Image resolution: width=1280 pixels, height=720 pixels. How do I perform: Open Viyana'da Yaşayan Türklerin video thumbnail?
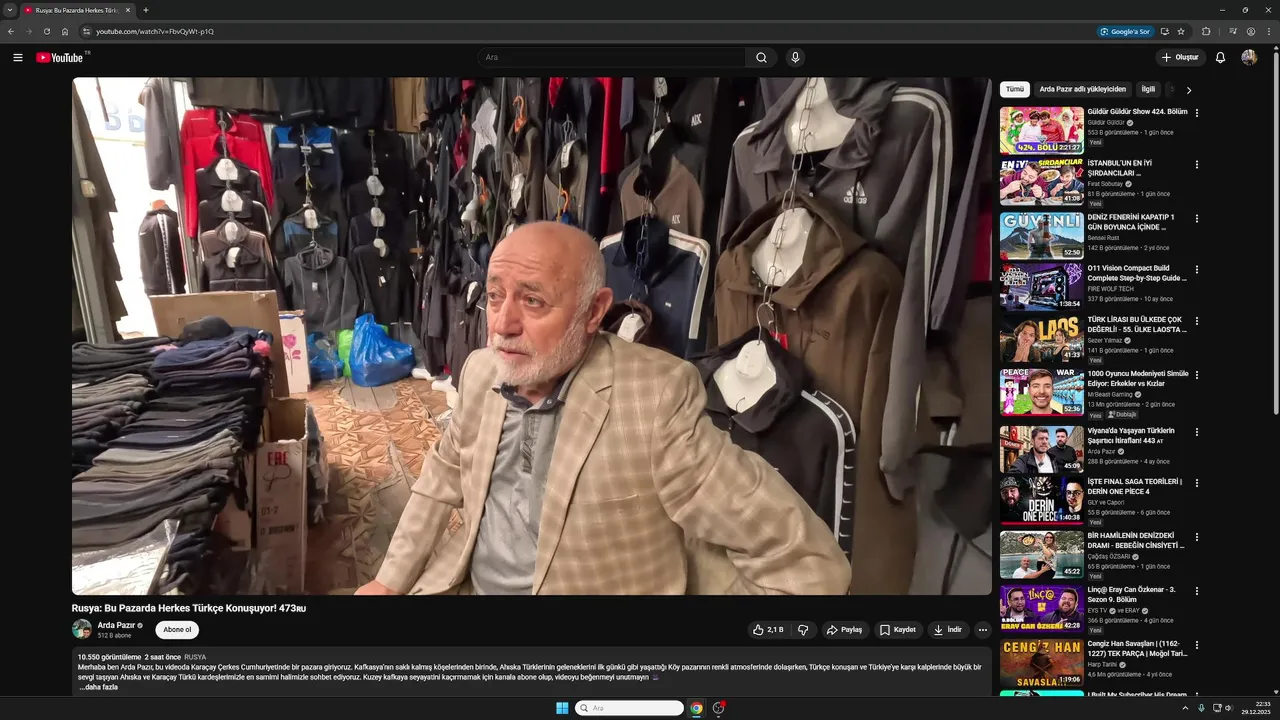click(1041, 449)
